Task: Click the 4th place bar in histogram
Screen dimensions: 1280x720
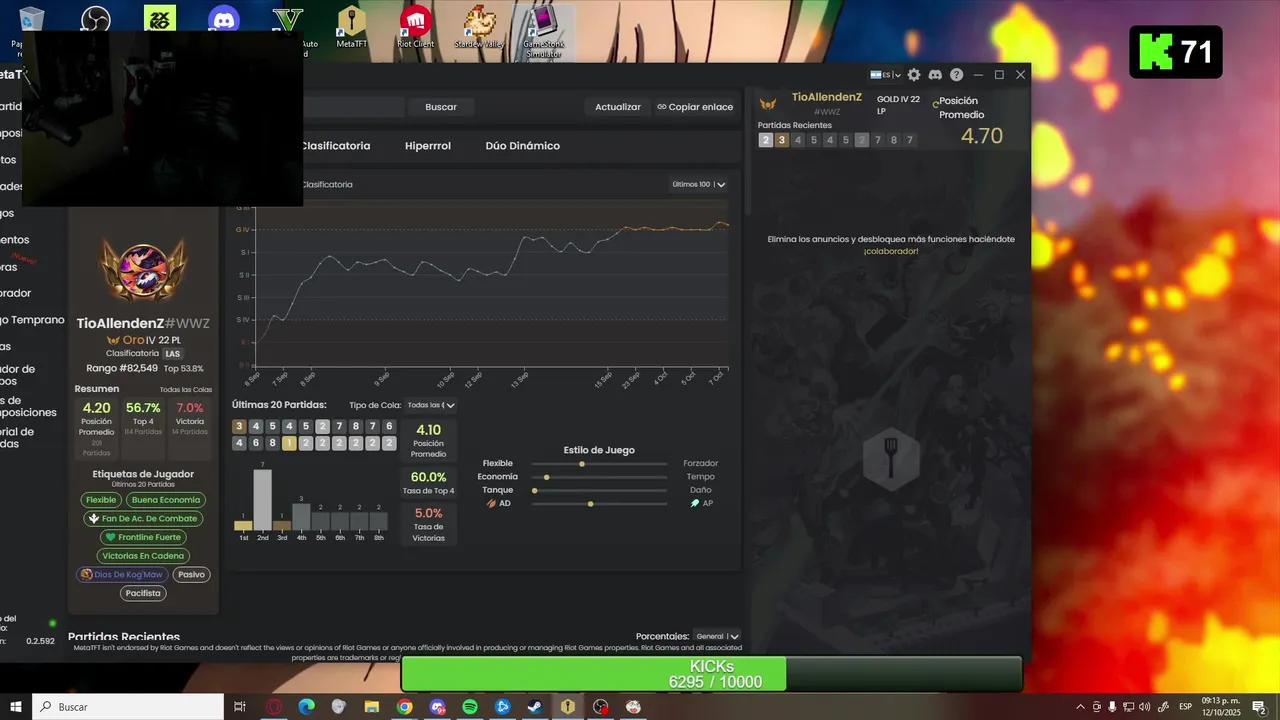Action: 301,516
